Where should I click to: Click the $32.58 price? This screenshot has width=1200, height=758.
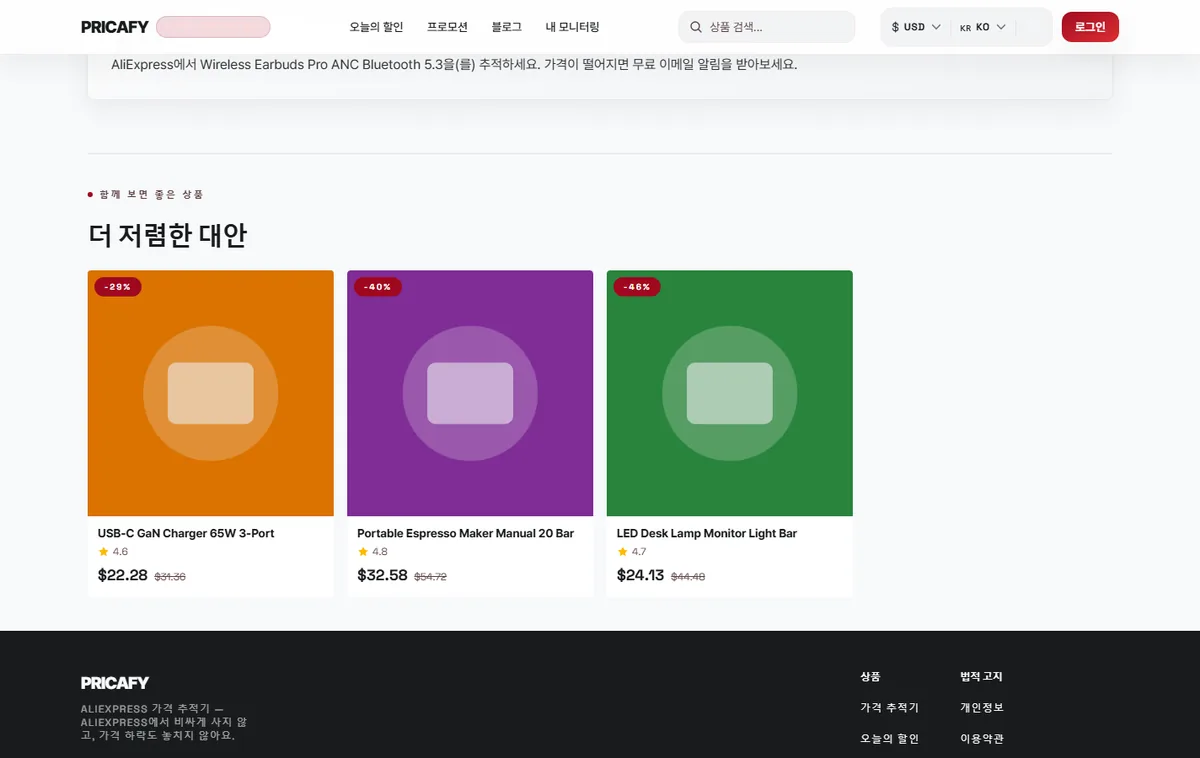(382, 575)
